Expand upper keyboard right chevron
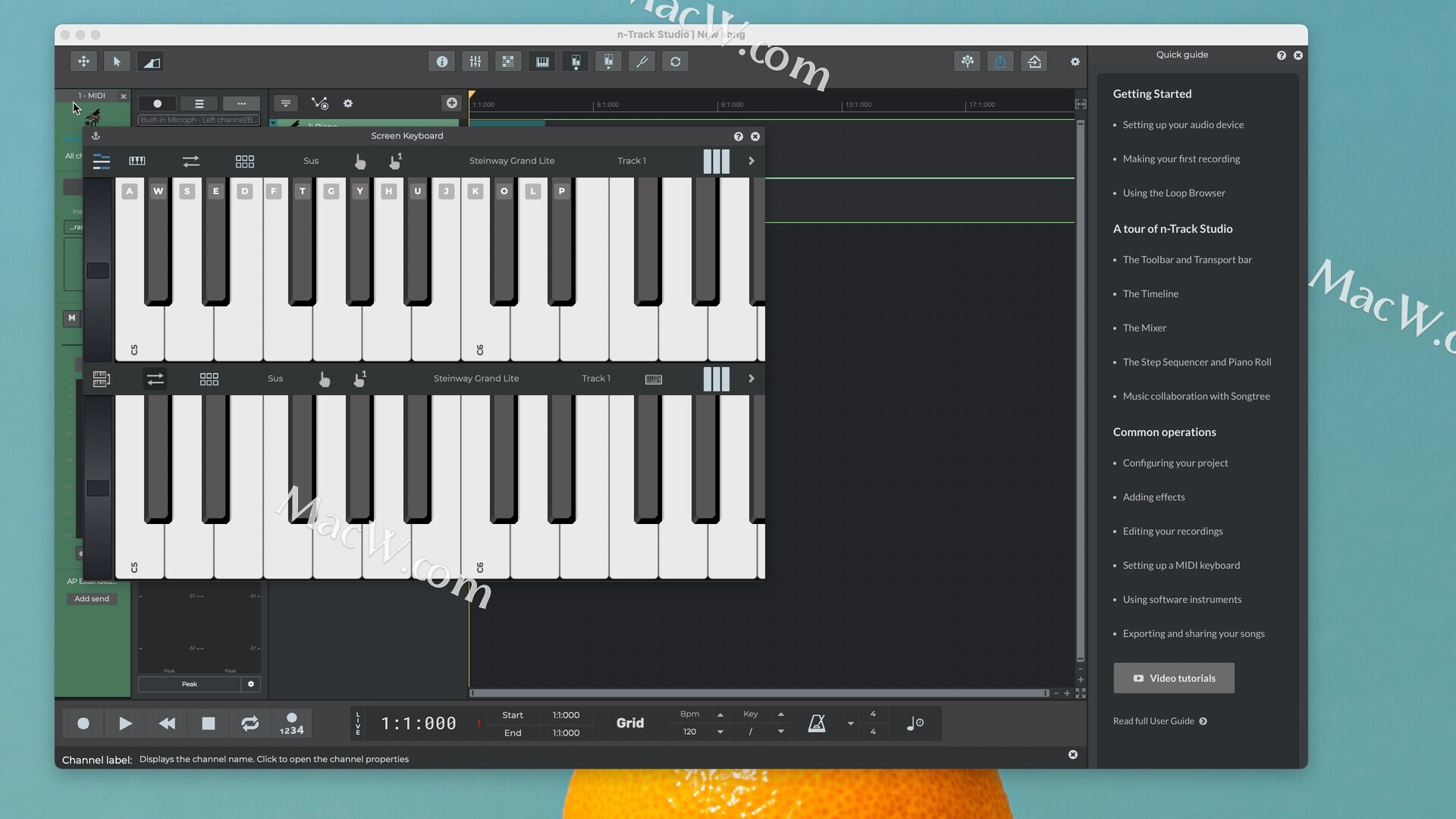Image resolution: width=1456 pixels, height=819 pixels. 752,161
